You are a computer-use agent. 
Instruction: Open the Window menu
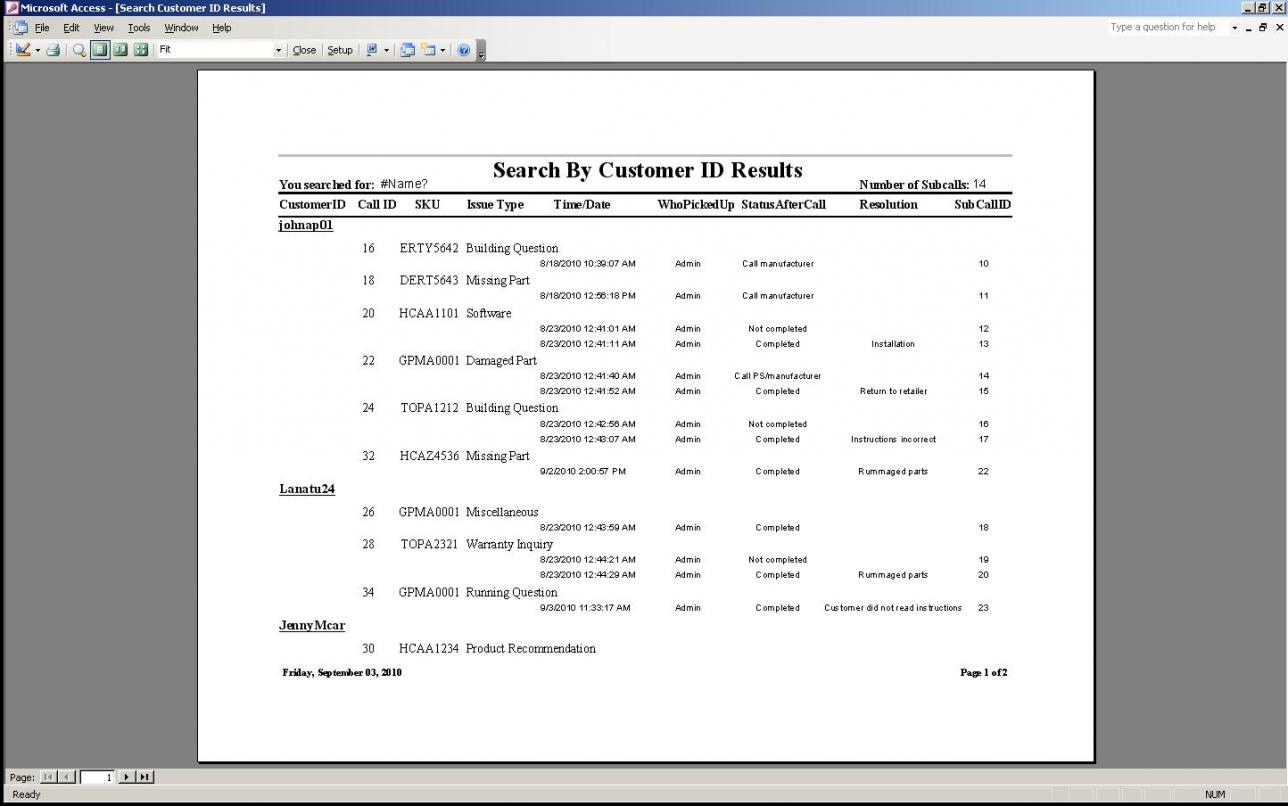(181, 28)
